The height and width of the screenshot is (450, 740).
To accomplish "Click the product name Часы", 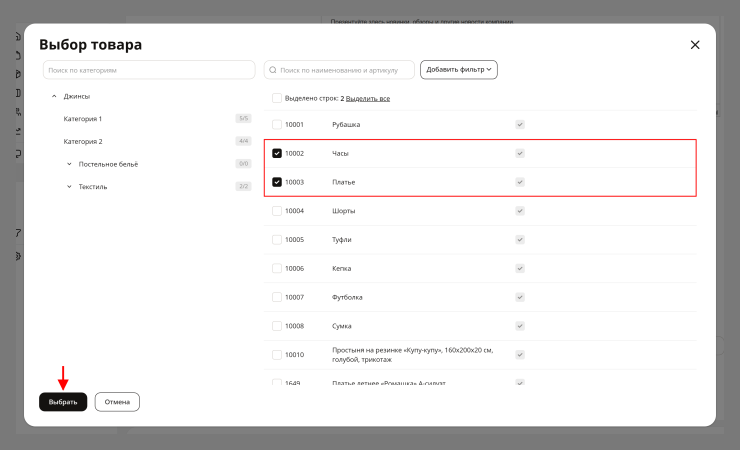I will (340, 153).
